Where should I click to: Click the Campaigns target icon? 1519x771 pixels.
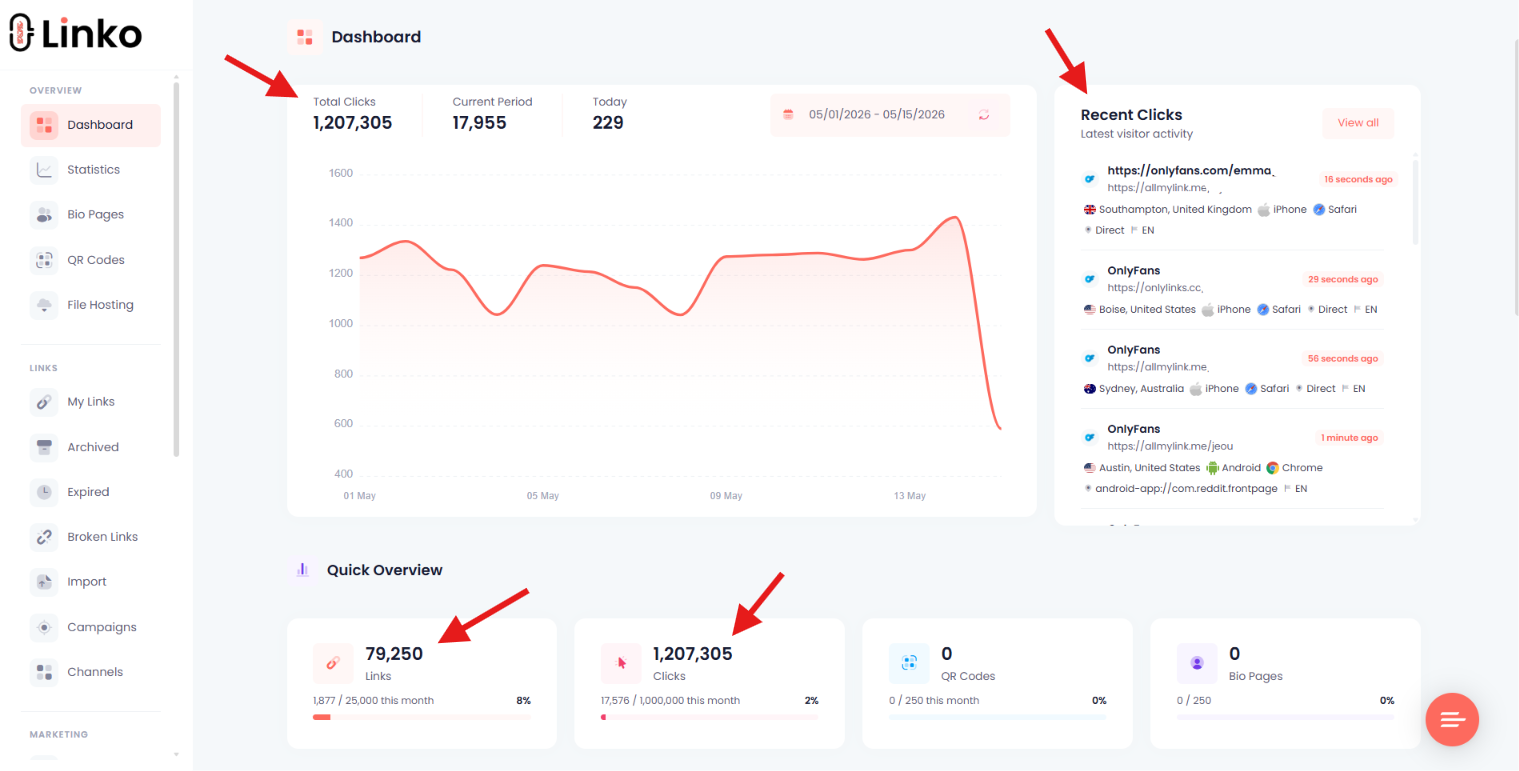coord(44,627)
